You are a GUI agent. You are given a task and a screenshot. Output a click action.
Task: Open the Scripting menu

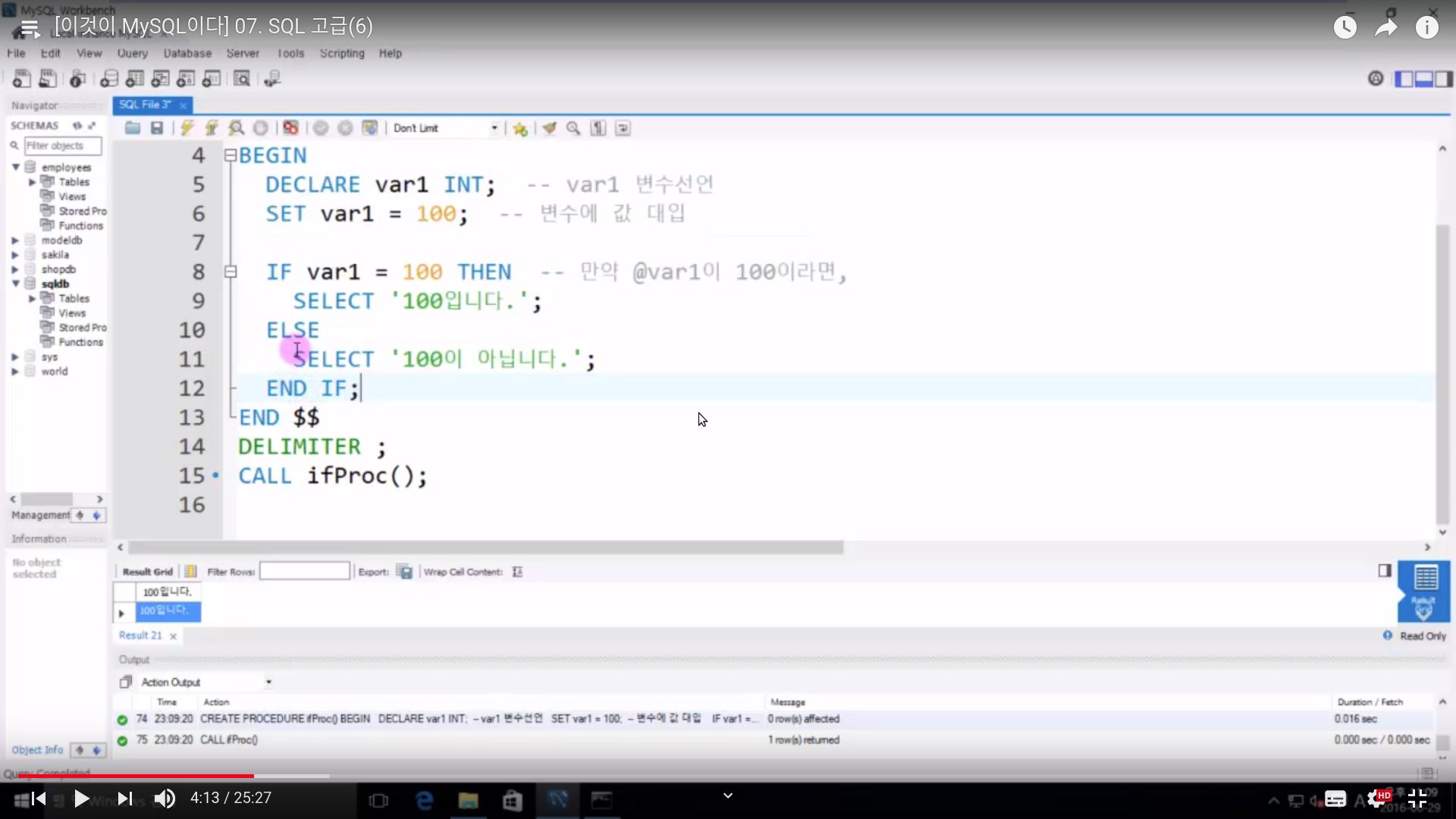coord(342,53)
